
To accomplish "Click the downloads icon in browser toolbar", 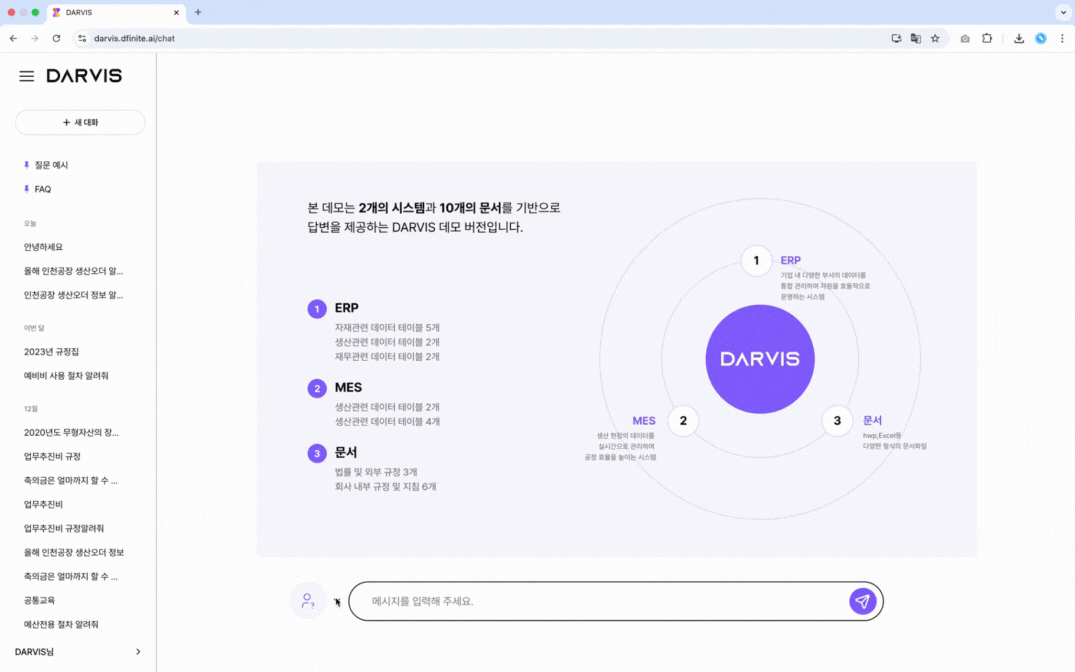I will [1020, 38].
